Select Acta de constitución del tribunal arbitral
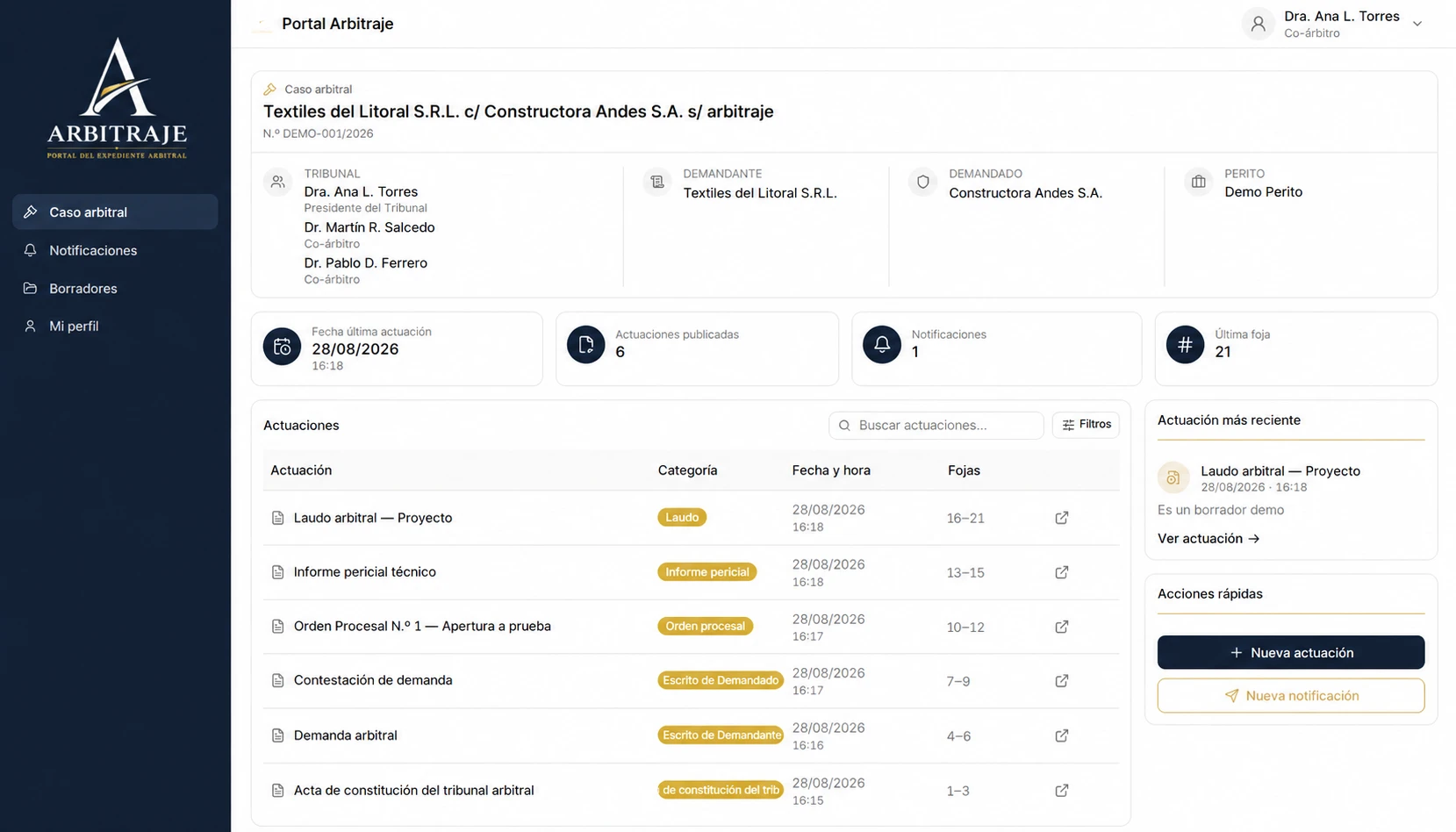1456x832 pixels. [x=414, y=791]
